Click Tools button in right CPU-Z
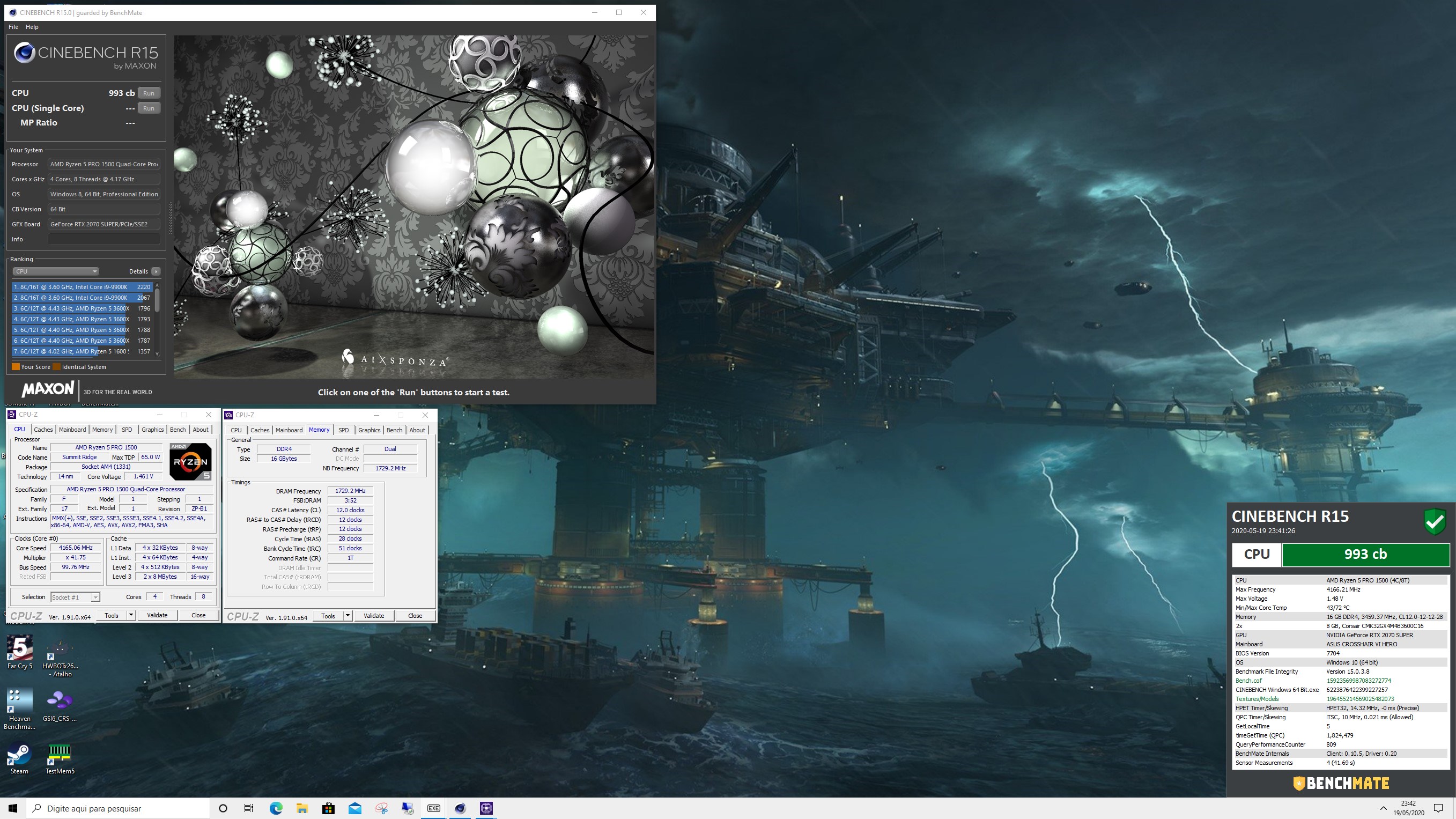This screenshot has height=819, width=1456. pos(328,616)
